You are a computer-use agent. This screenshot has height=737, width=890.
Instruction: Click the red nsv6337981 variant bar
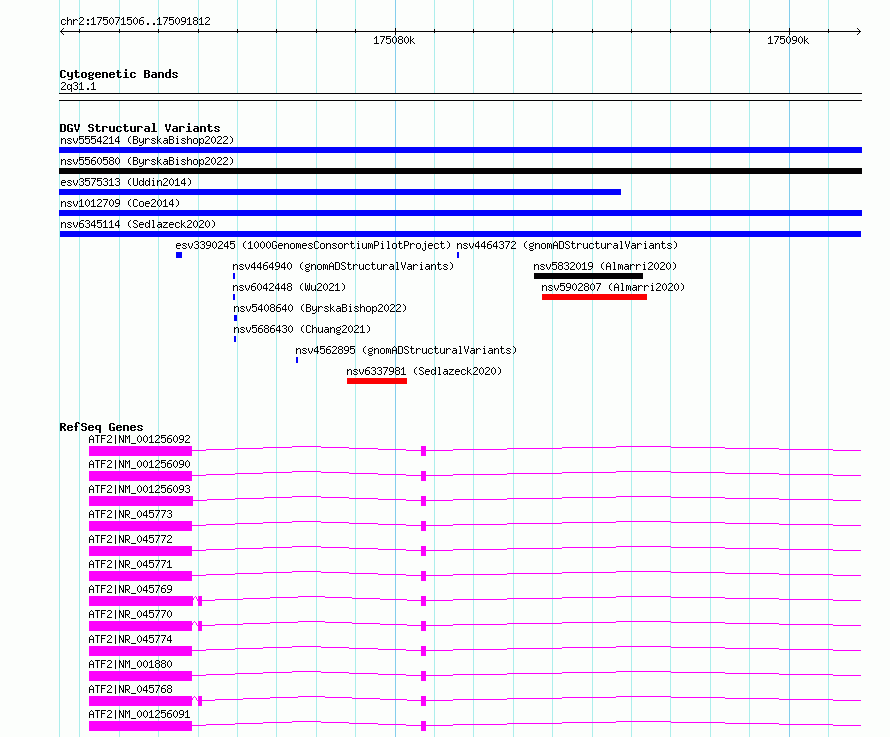(377, 381)
